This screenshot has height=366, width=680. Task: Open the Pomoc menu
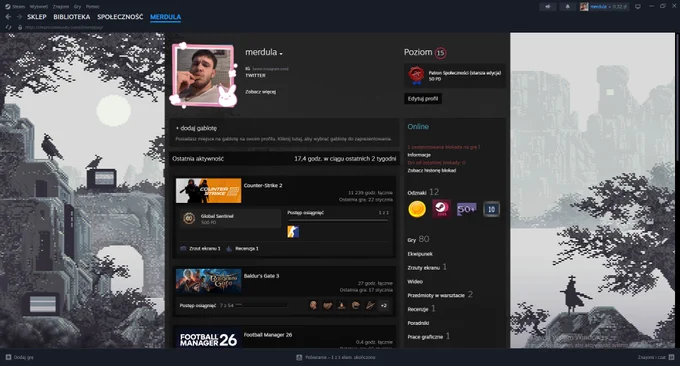coord(92,7)
